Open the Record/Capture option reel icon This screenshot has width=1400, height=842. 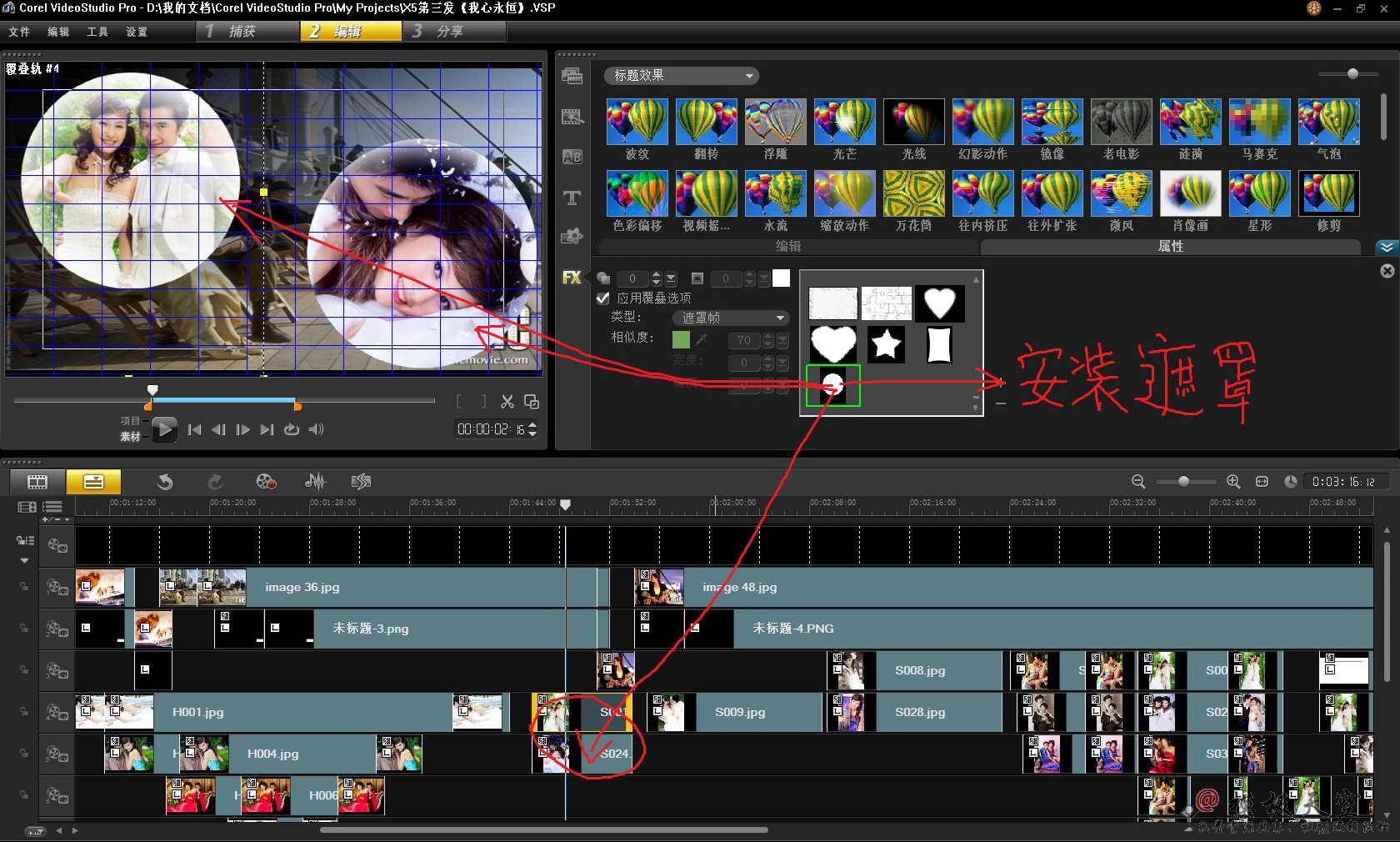[266, 481]
